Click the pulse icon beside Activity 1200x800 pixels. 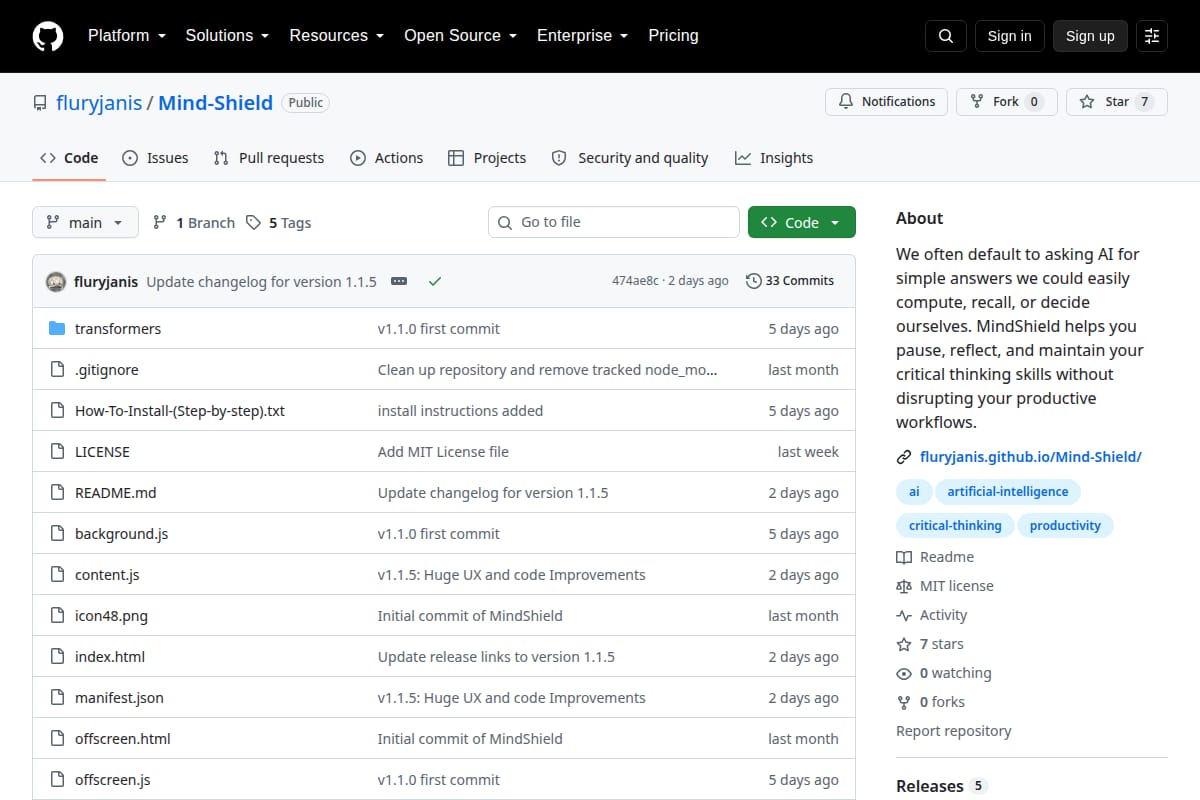(x=904, y=615)
